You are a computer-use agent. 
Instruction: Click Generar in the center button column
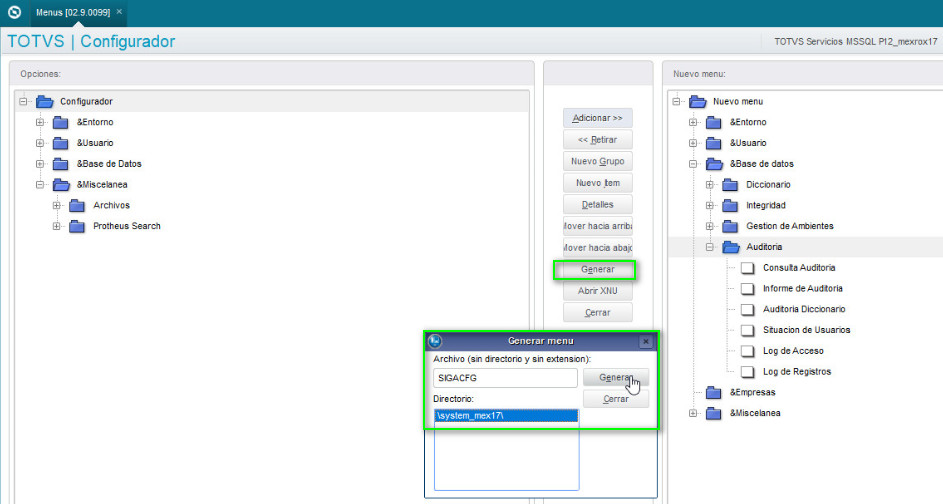pos(598,269)
